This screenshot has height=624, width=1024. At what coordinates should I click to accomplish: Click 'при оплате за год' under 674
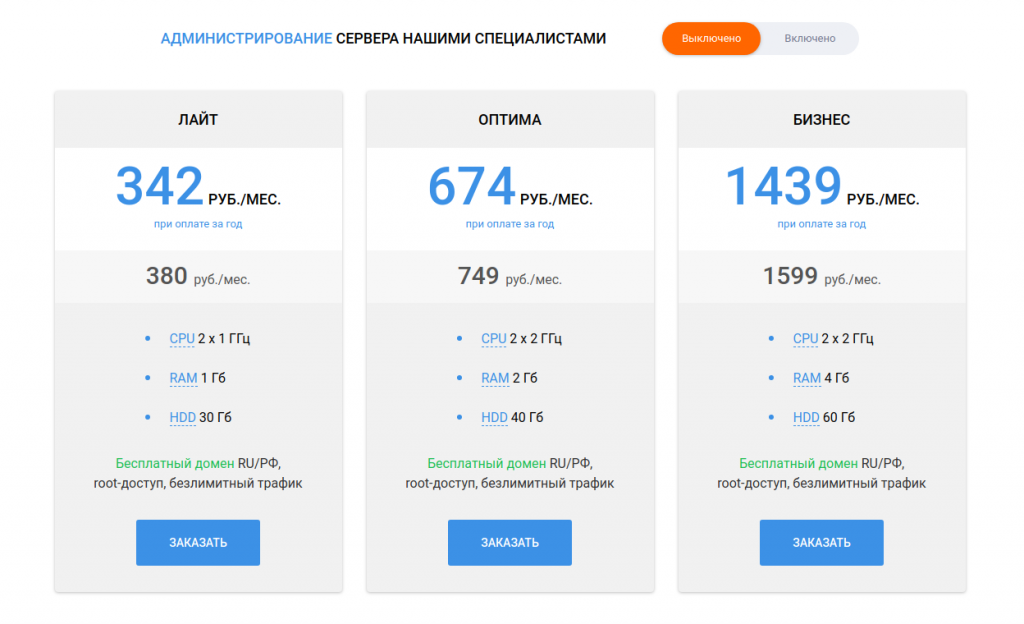[x=509, y=224]
